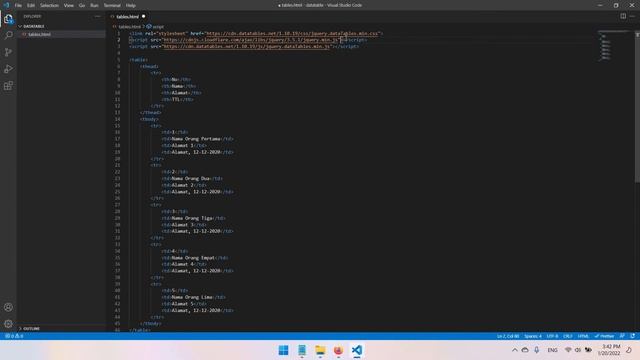This screenshot has width=640, height=360.
Task: Open the Terminal menu
Action: coord(112,5)
